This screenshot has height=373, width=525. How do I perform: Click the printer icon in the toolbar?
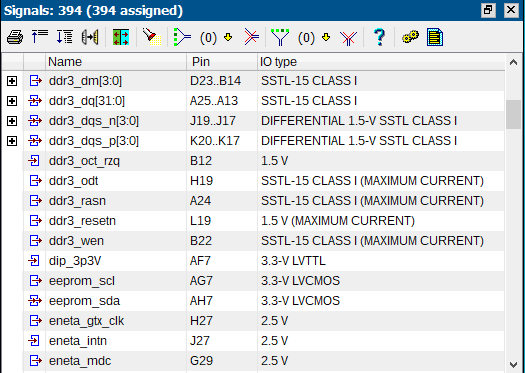click(x=15, y=37)
